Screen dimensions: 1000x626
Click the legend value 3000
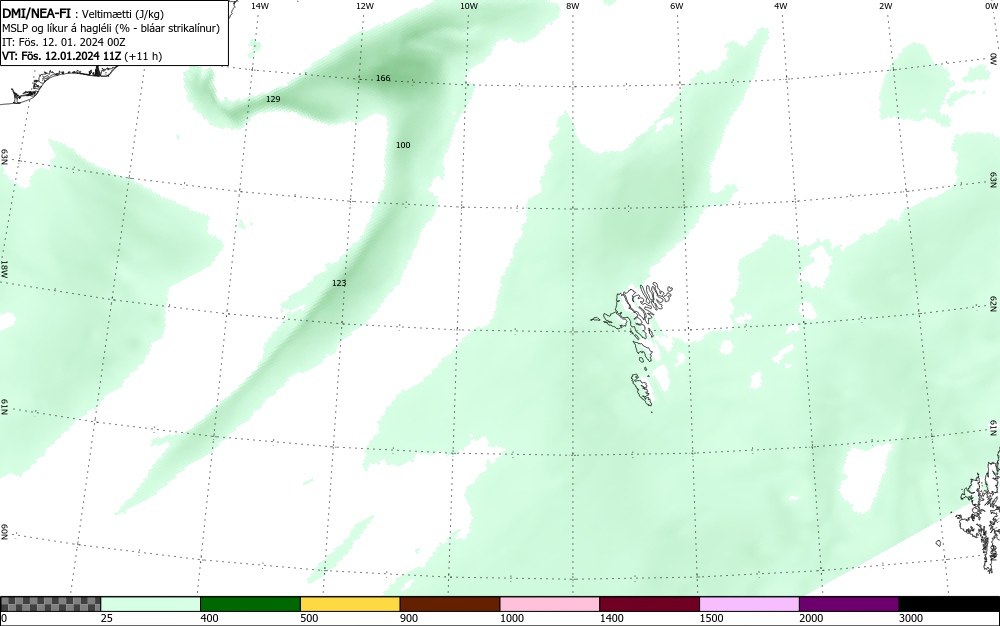coord(911,618)
